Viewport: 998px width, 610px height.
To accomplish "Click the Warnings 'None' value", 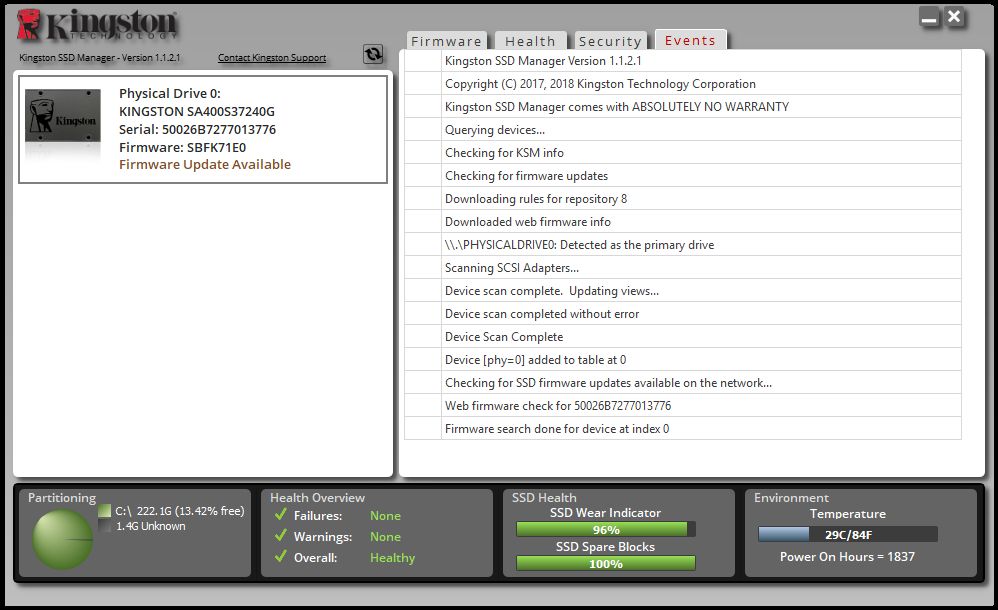I will [x=385, y=536].
